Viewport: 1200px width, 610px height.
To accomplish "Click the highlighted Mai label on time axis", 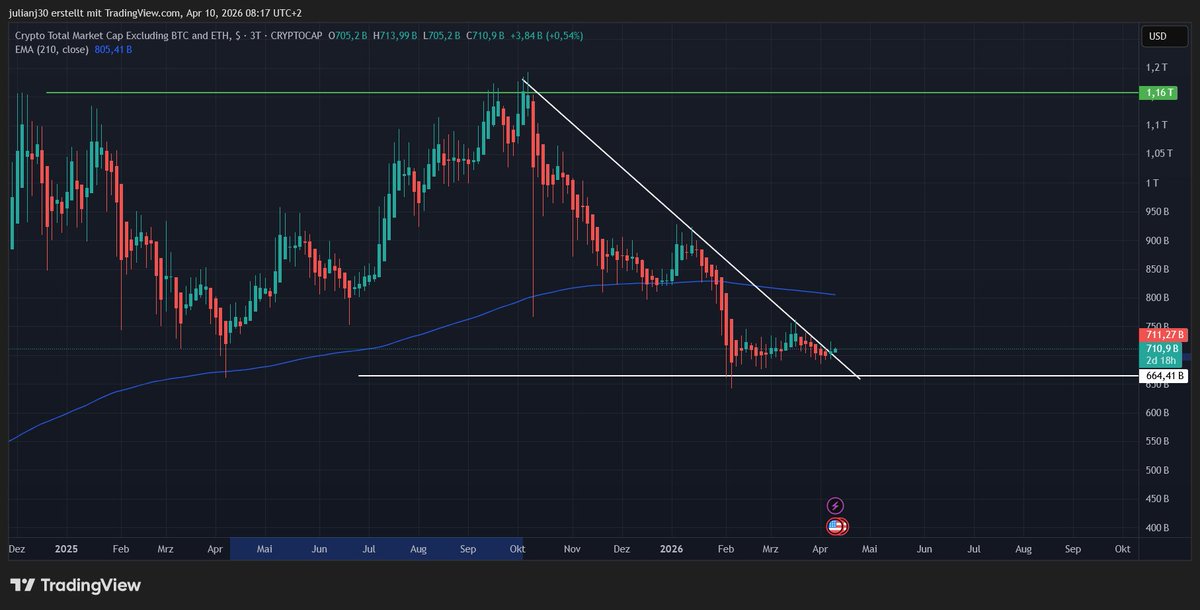I will tap(265, 549).
